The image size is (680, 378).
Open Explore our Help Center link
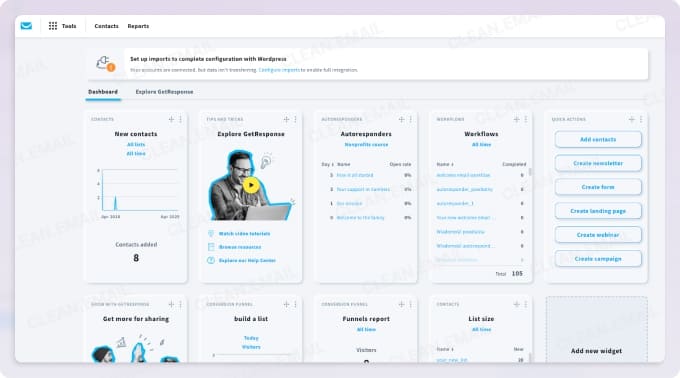point(247,261)
